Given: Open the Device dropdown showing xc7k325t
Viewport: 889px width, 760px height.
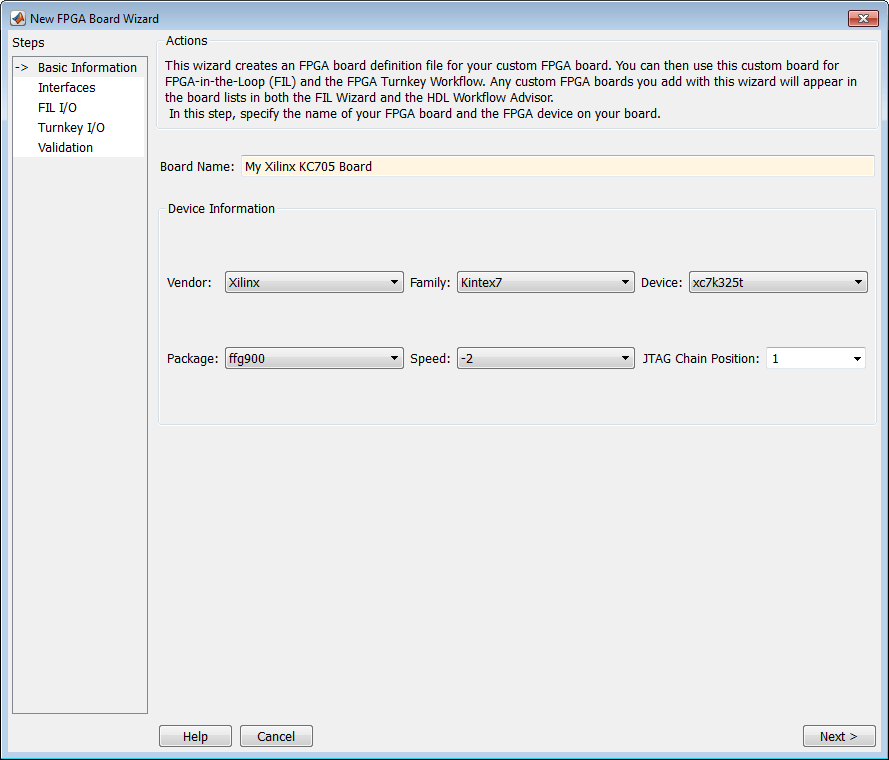Looking at the screenshot, I should 778,282.
